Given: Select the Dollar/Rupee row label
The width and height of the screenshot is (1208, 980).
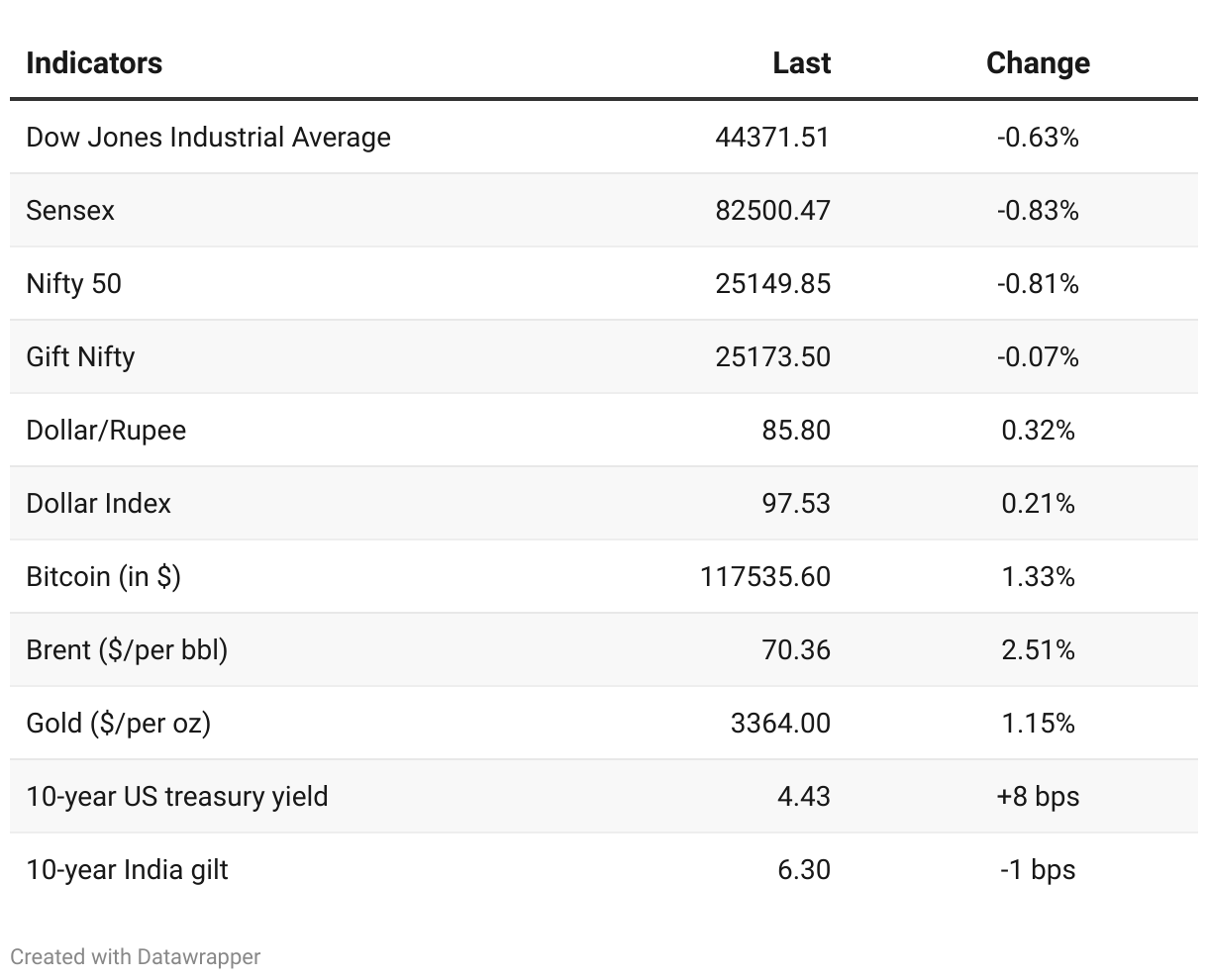Looking at the screenshot, I should point(106,431).
